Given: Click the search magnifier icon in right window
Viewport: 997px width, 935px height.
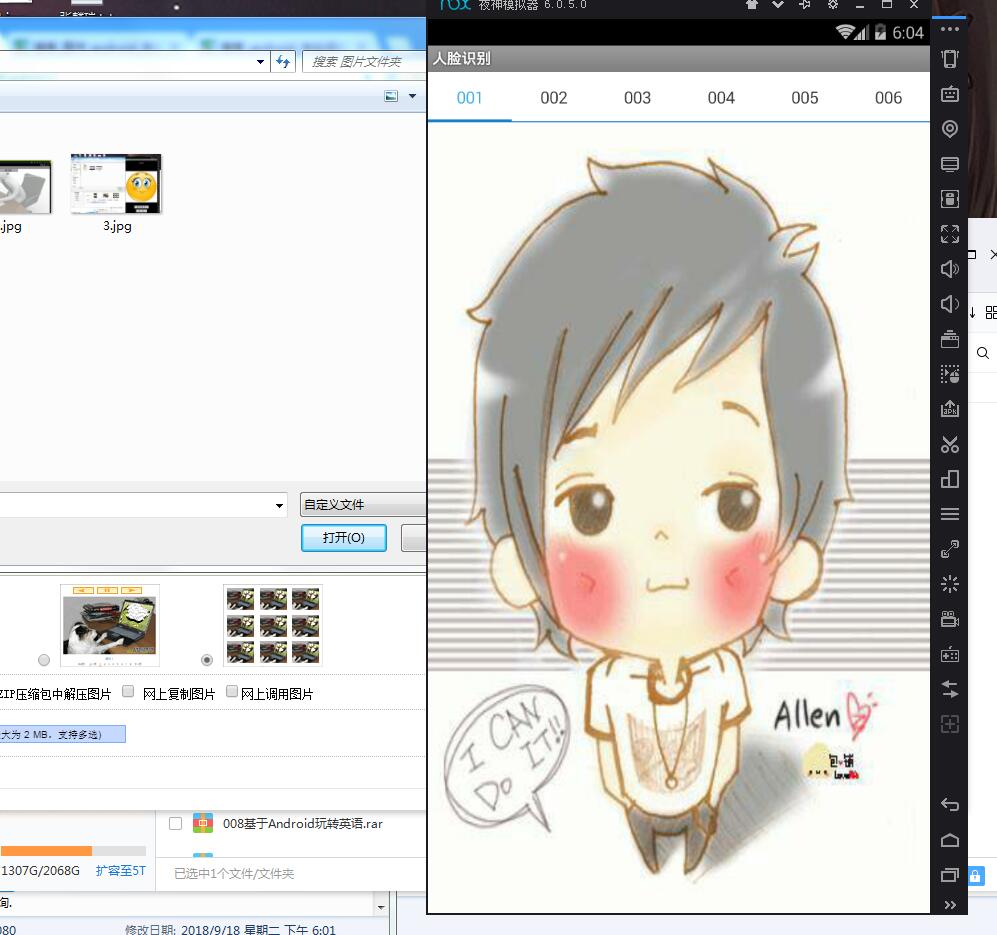Looking at the screenshot, I should tap(983, 353).
